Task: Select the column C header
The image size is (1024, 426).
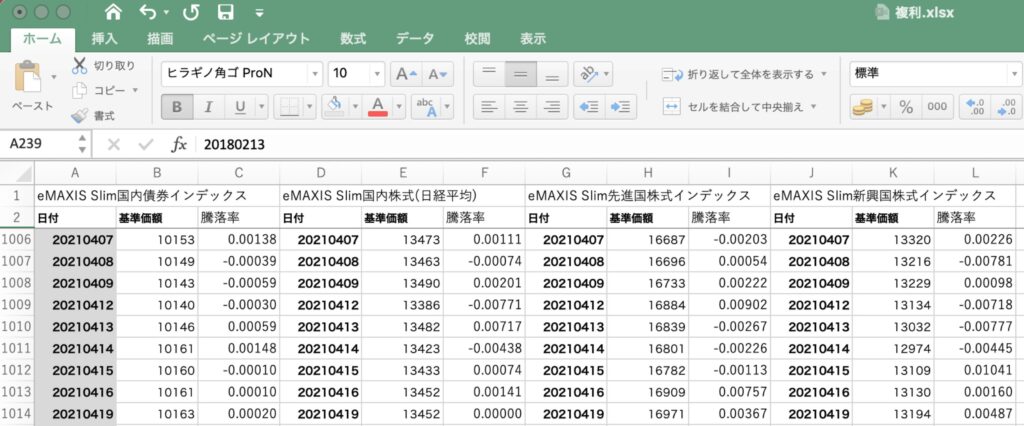Action: (x=239, y=173)
